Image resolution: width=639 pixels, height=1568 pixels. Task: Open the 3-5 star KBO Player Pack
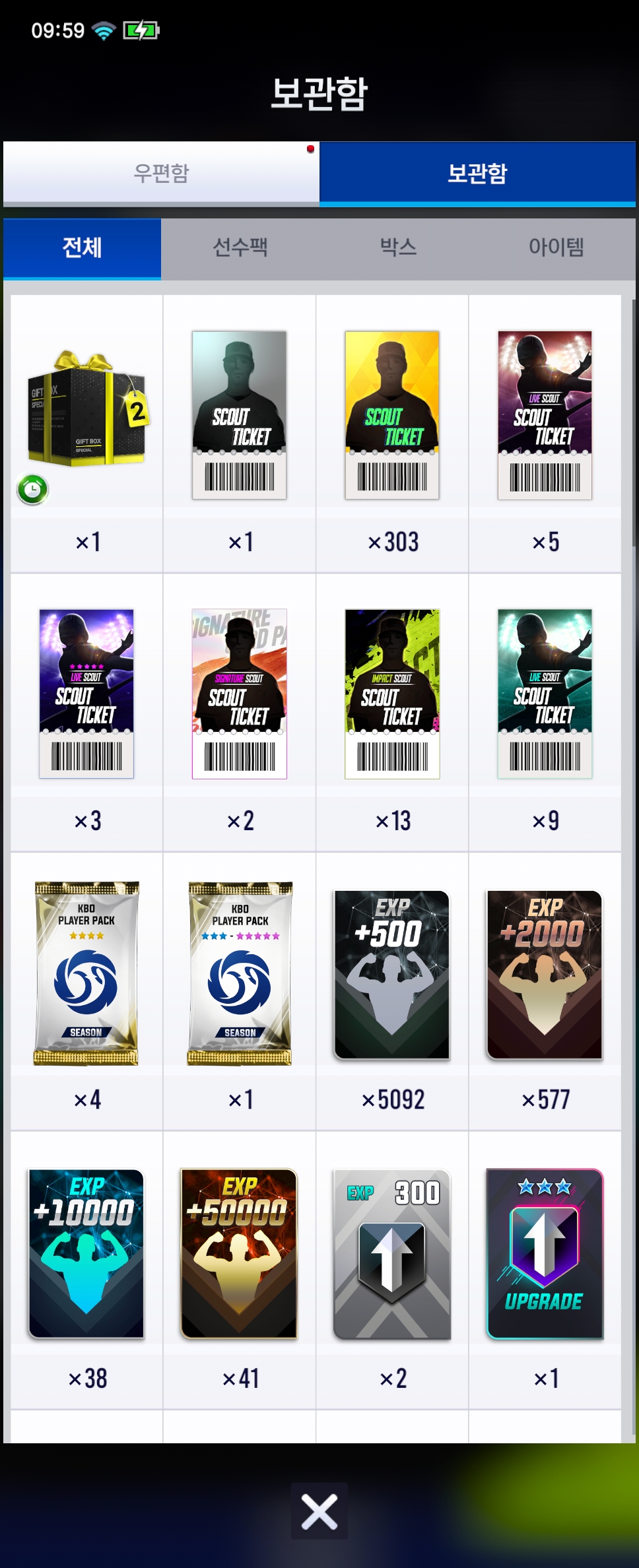pos(240,973)
